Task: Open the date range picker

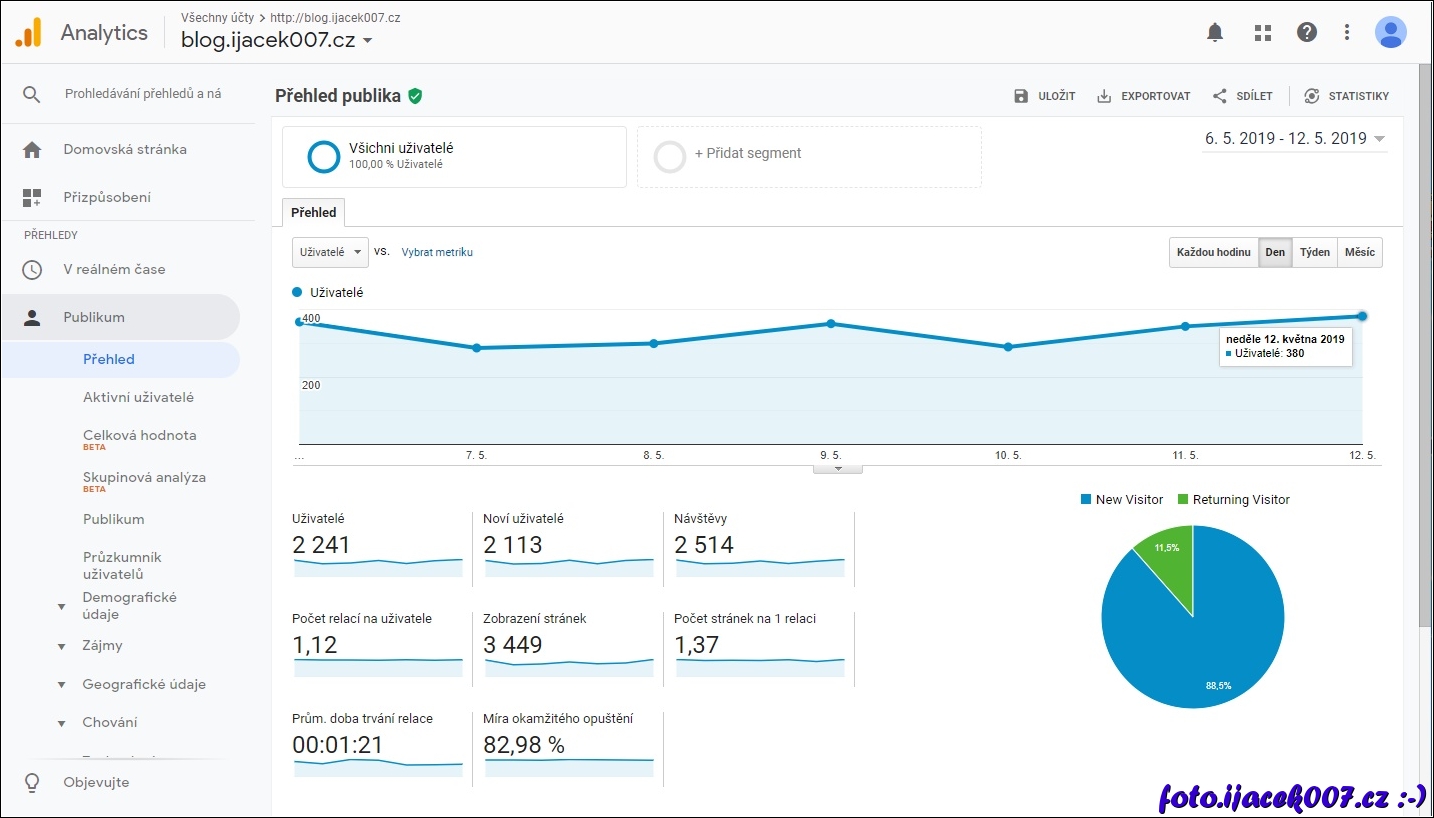Action: tap(1294, 139)
